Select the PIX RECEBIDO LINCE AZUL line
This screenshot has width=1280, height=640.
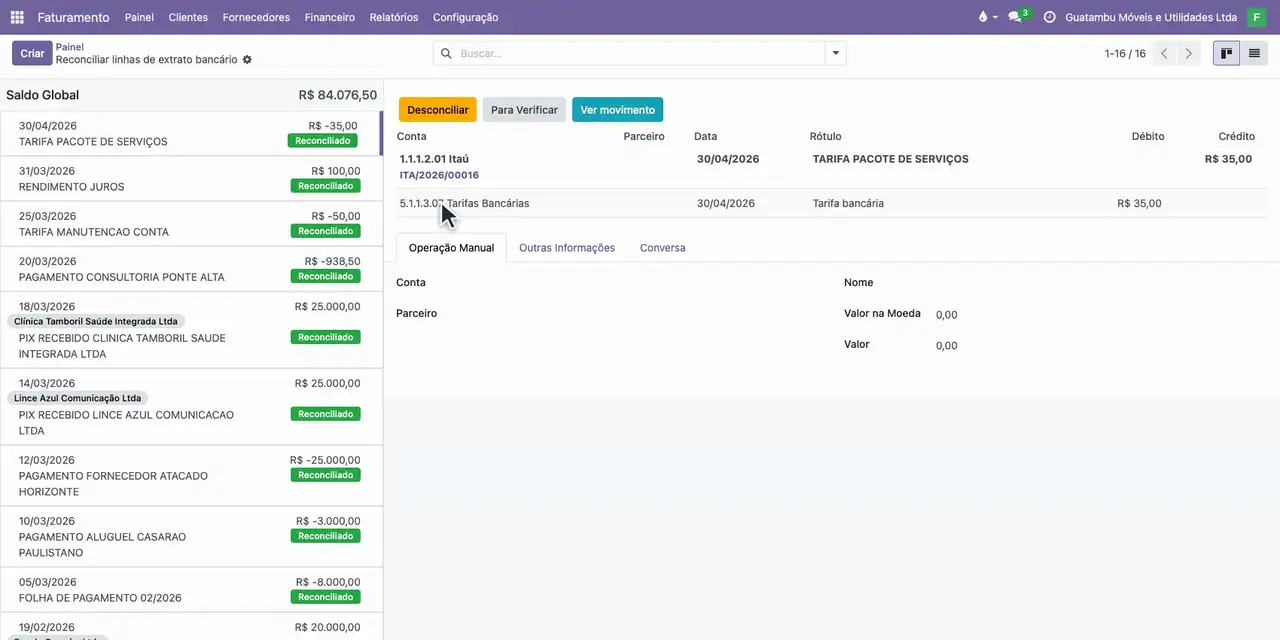point(191,407)
